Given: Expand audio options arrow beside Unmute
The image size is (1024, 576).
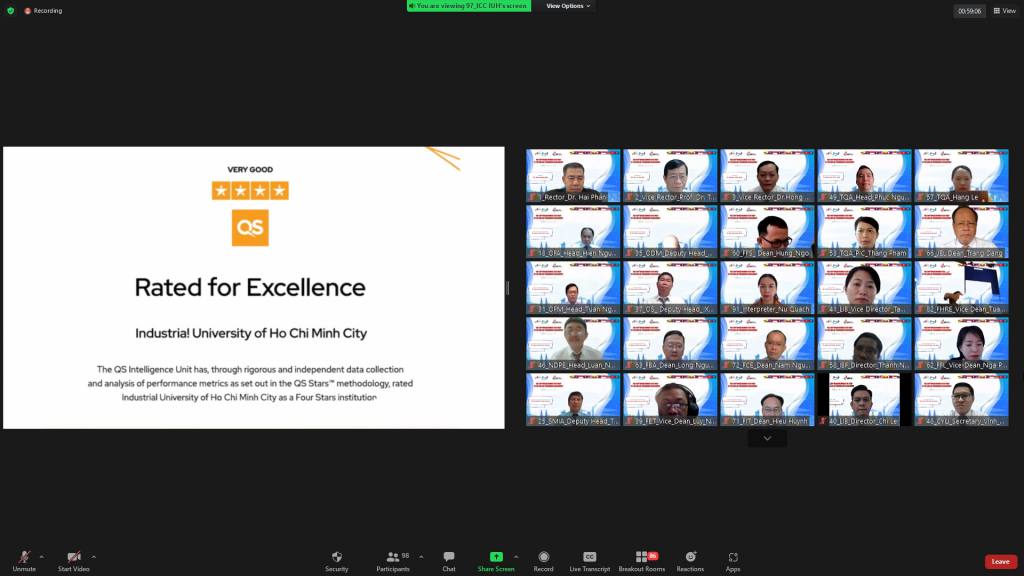Looking at the screenshot, I should 42,557.
